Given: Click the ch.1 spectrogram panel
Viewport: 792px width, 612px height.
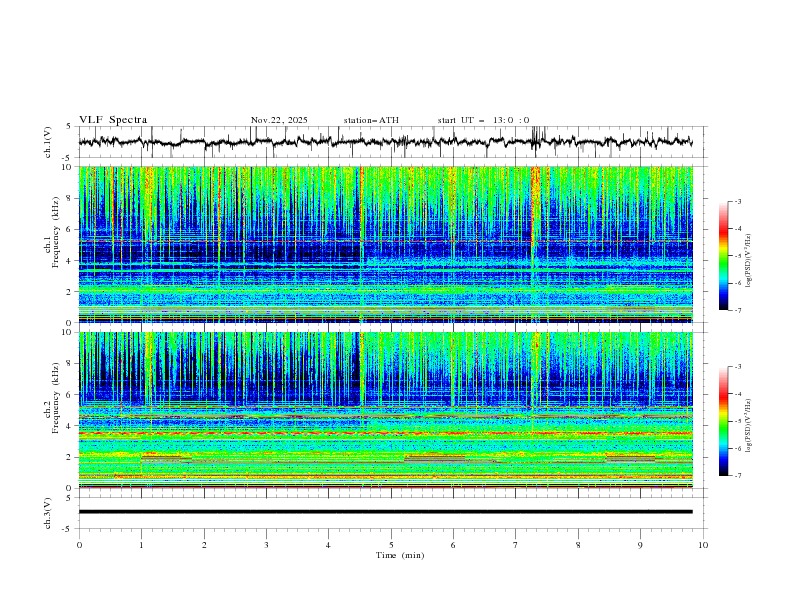Looking at the screenshot, I should click(x=385, y=244).
